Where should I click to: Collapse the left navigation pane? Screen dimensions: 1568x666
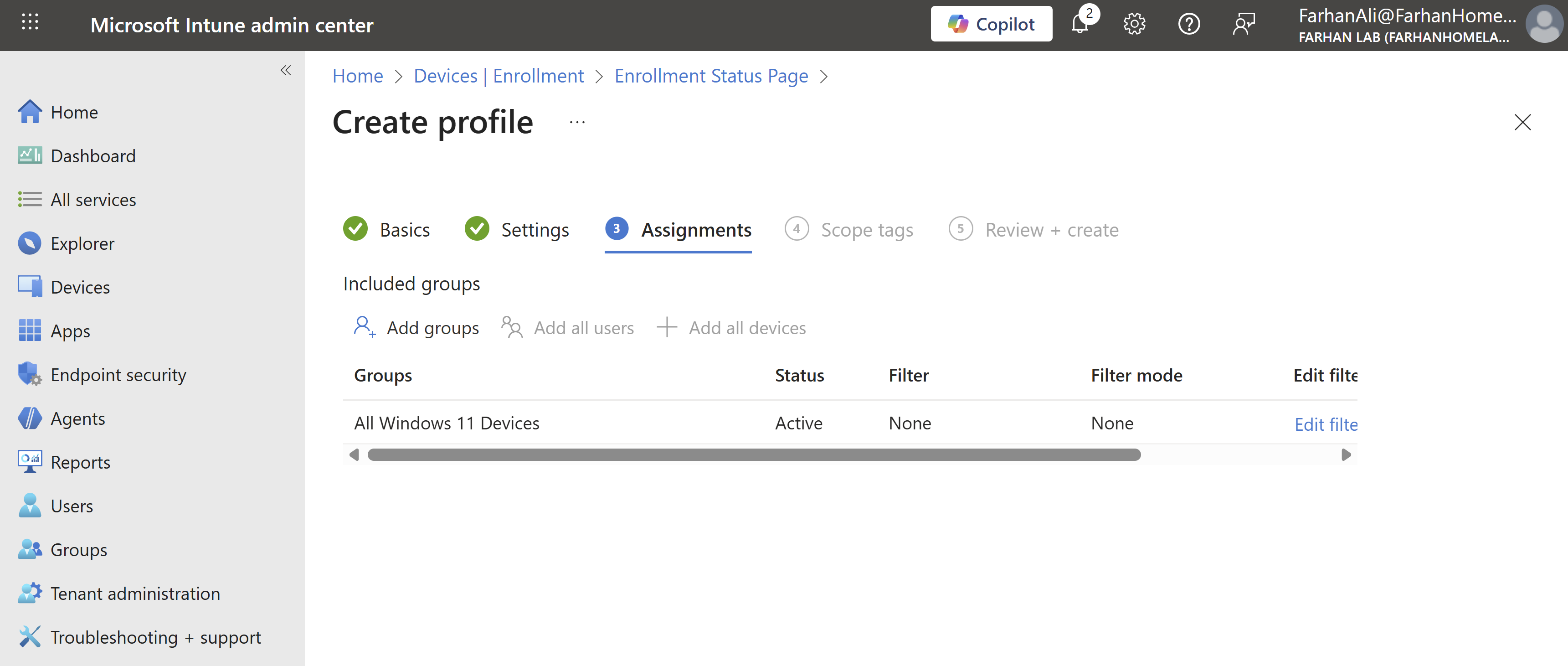coord(285,71)
